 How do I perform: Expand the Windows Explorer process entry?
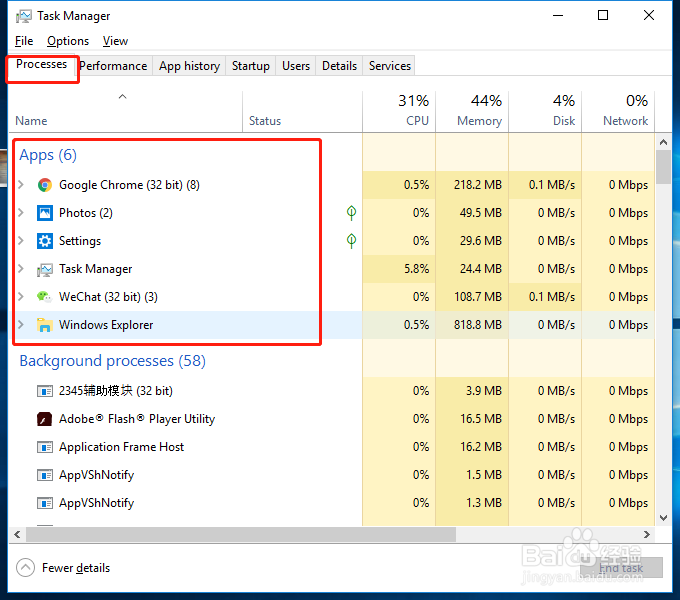(x=21, y=325)
